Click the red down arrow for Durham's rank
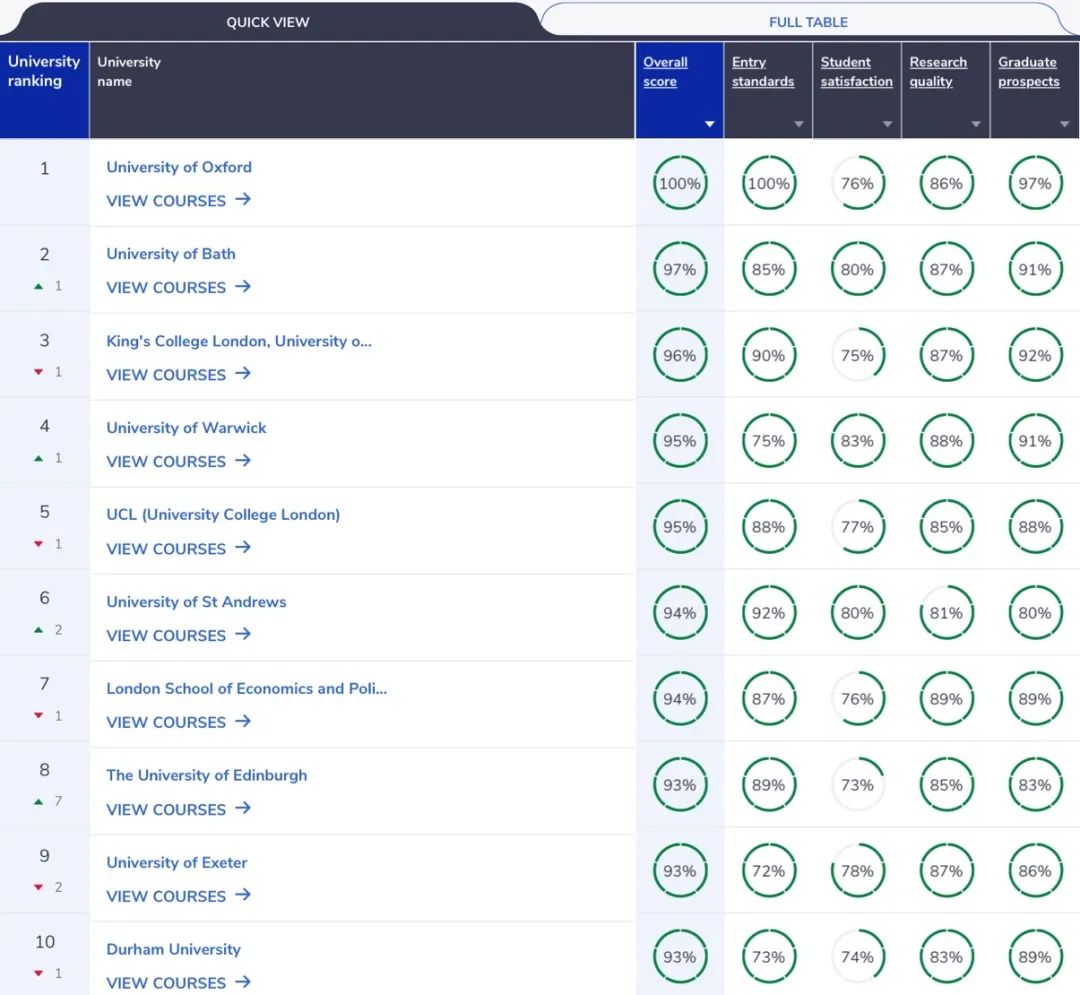 [39, 973]
